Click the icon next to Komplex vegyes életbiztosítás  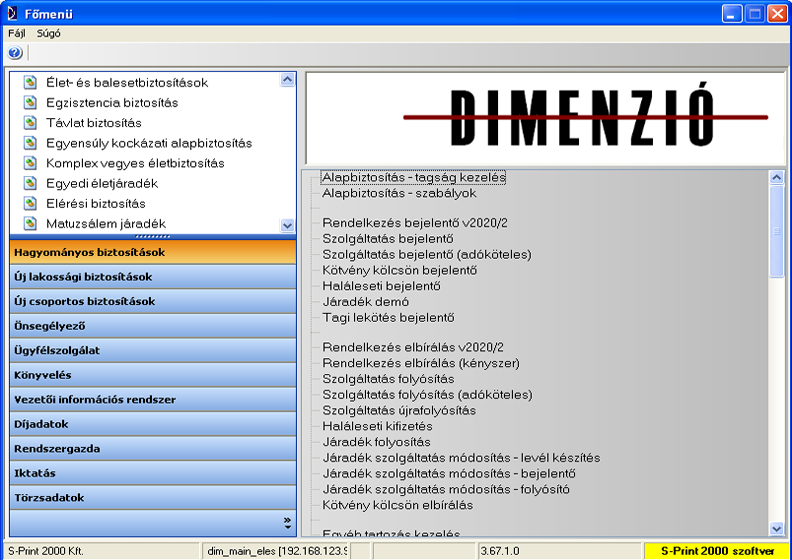pyautogui.click(x=30, y=163)
